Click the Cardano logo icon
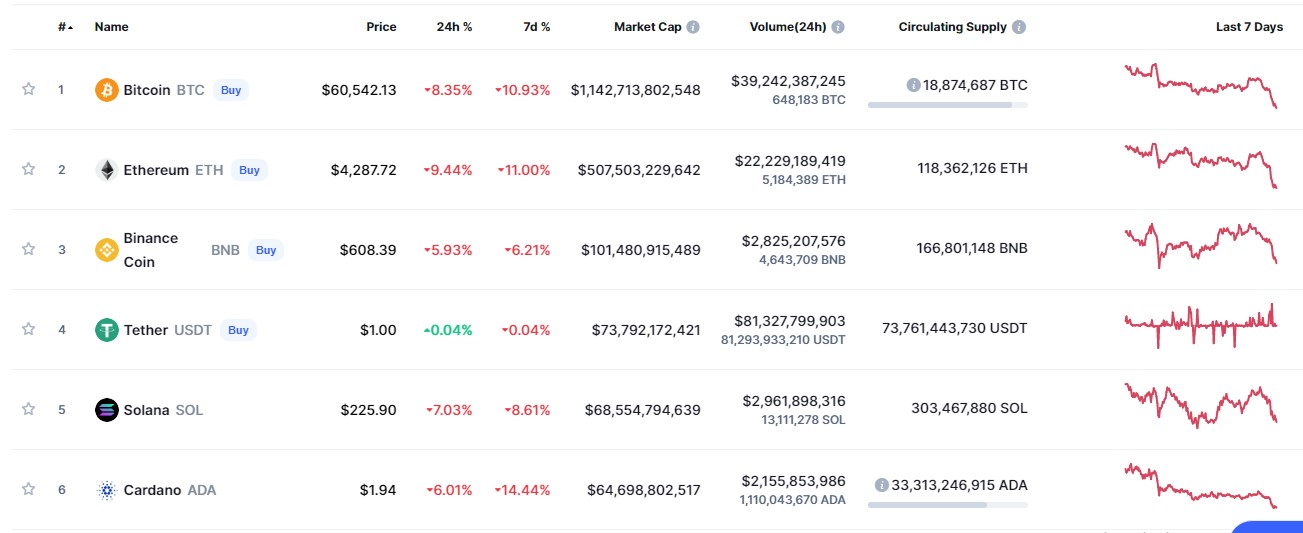 tap(106, 490)
